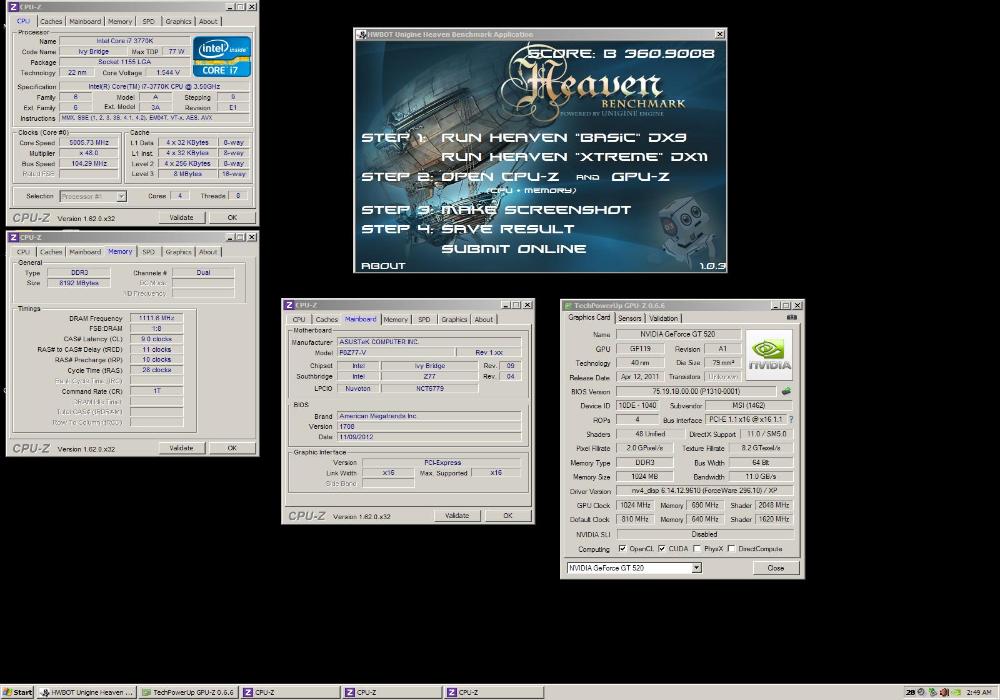Select Graphics Card tab in GPU-Z
1000x700 pixels.
pos(589,317)
